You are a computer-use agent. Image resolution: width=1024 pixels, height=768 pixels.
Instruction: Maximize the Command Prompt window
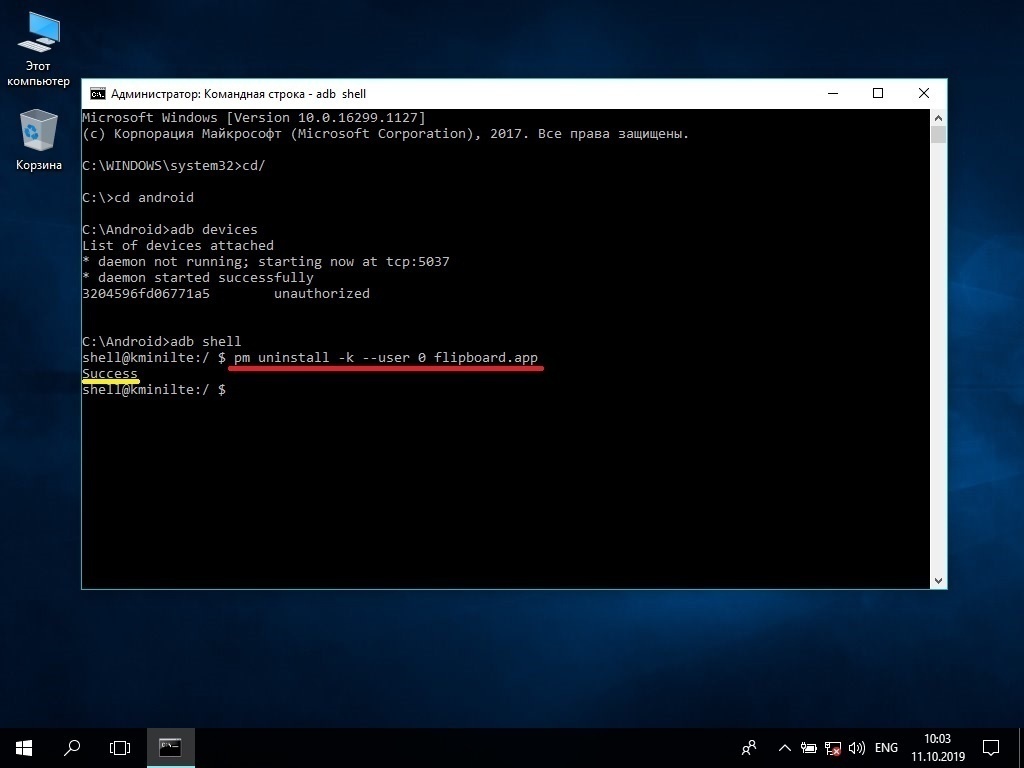click(878, 93)
